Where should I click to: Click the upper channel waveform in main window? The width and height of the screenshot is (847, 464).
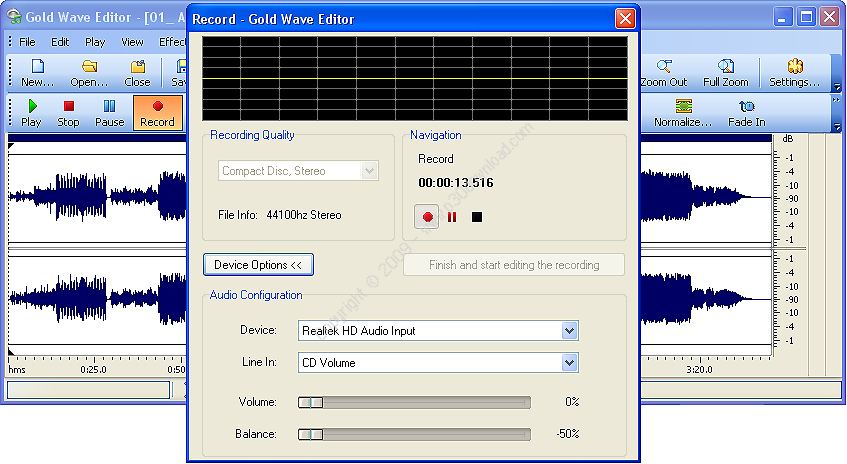point(97,196)
